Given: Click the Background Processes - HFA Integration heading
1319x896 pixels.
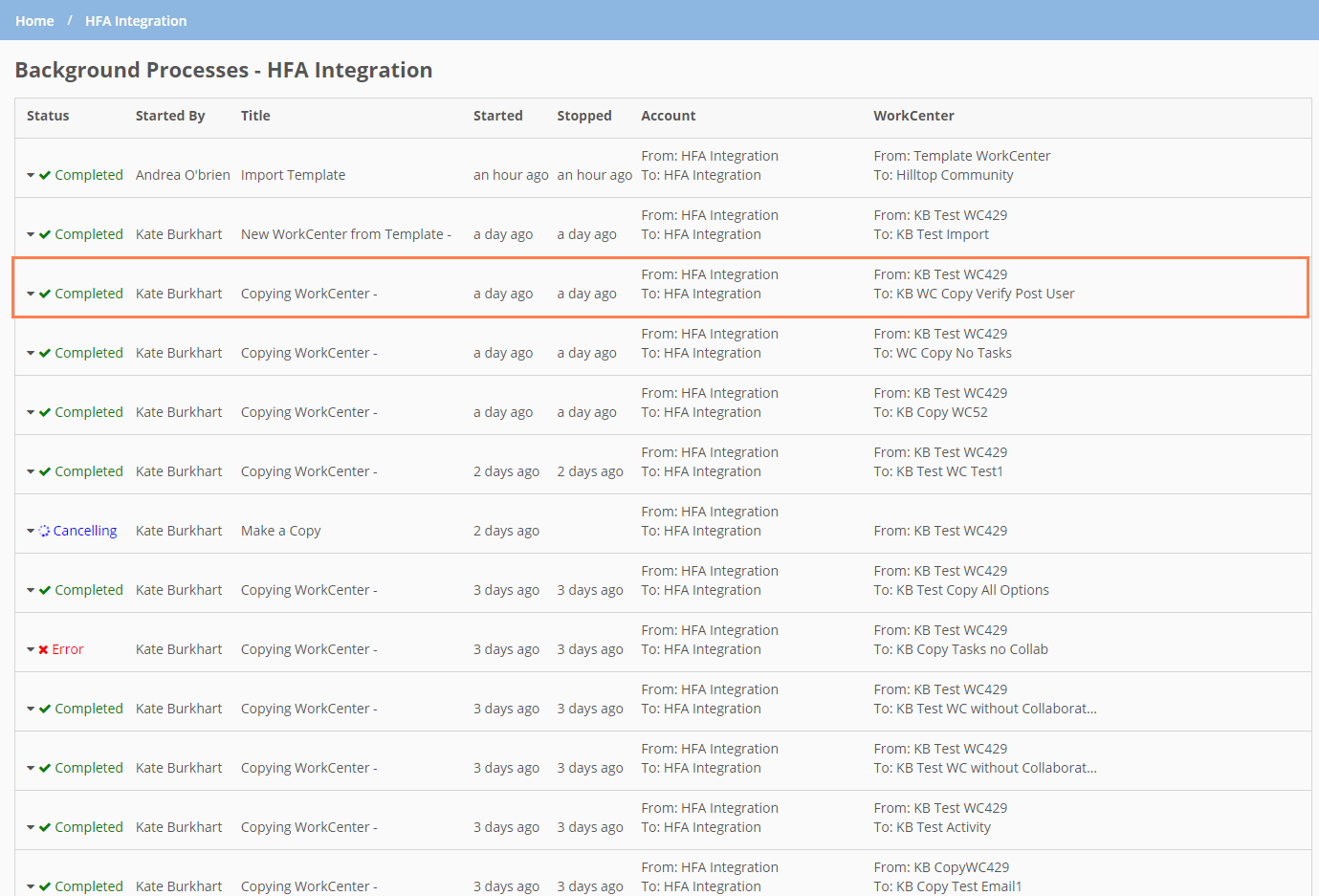Looking at the screenshot, I should [224, 70].
